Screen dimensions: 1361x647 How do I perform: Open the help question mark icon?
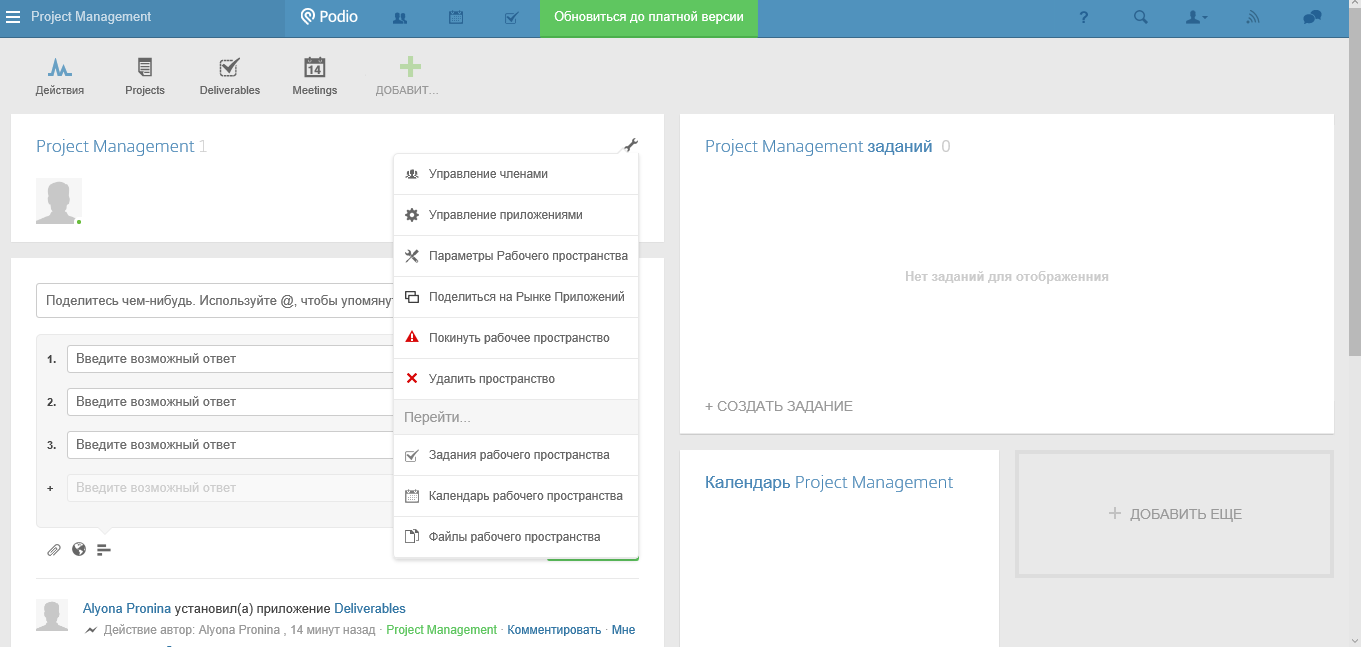[x=1084, y=18]
